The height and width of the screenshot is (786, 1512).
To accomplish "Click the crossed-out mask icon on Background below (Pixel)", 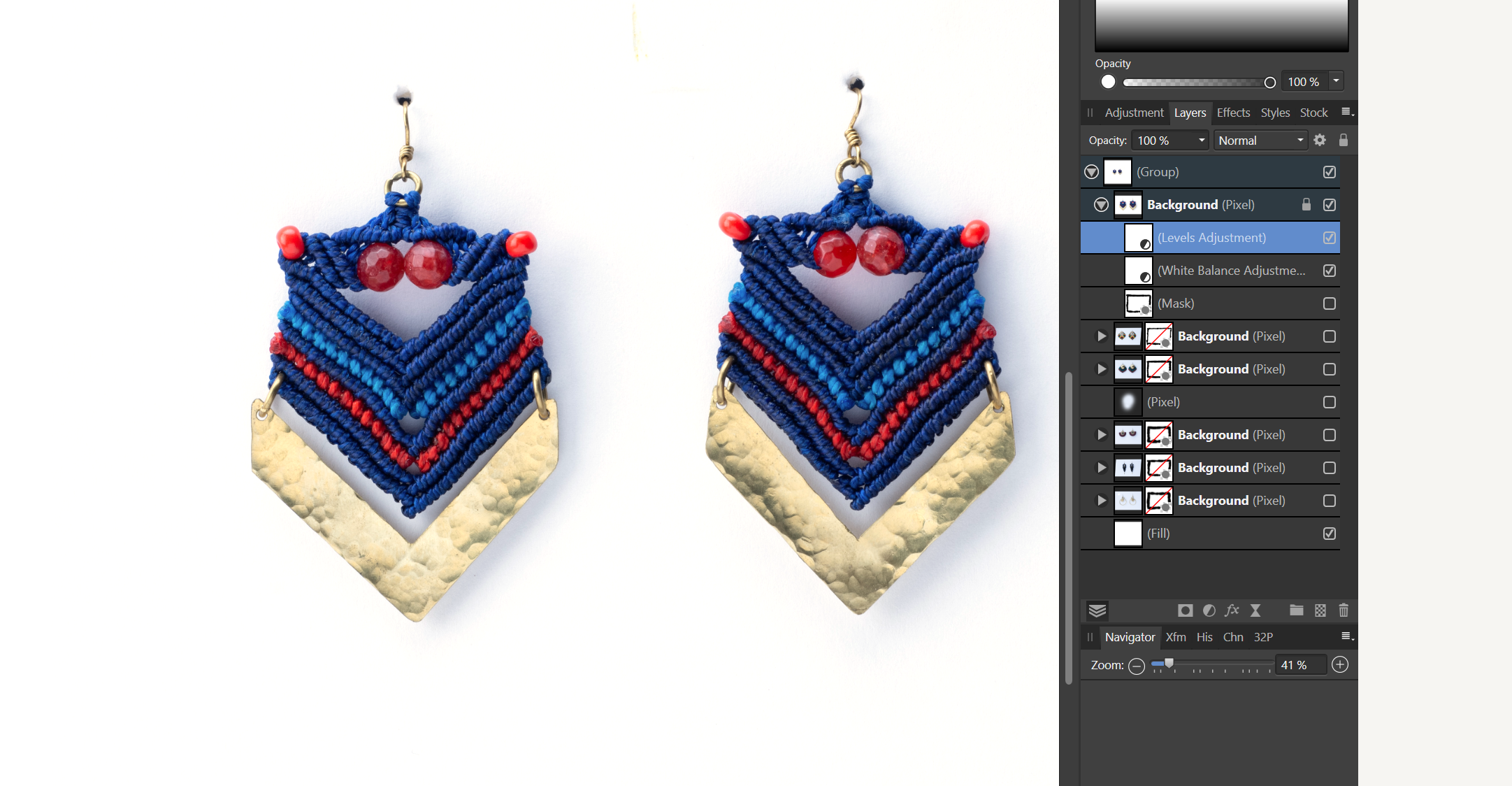I will pyautogui.click(x=1158, y=435).
